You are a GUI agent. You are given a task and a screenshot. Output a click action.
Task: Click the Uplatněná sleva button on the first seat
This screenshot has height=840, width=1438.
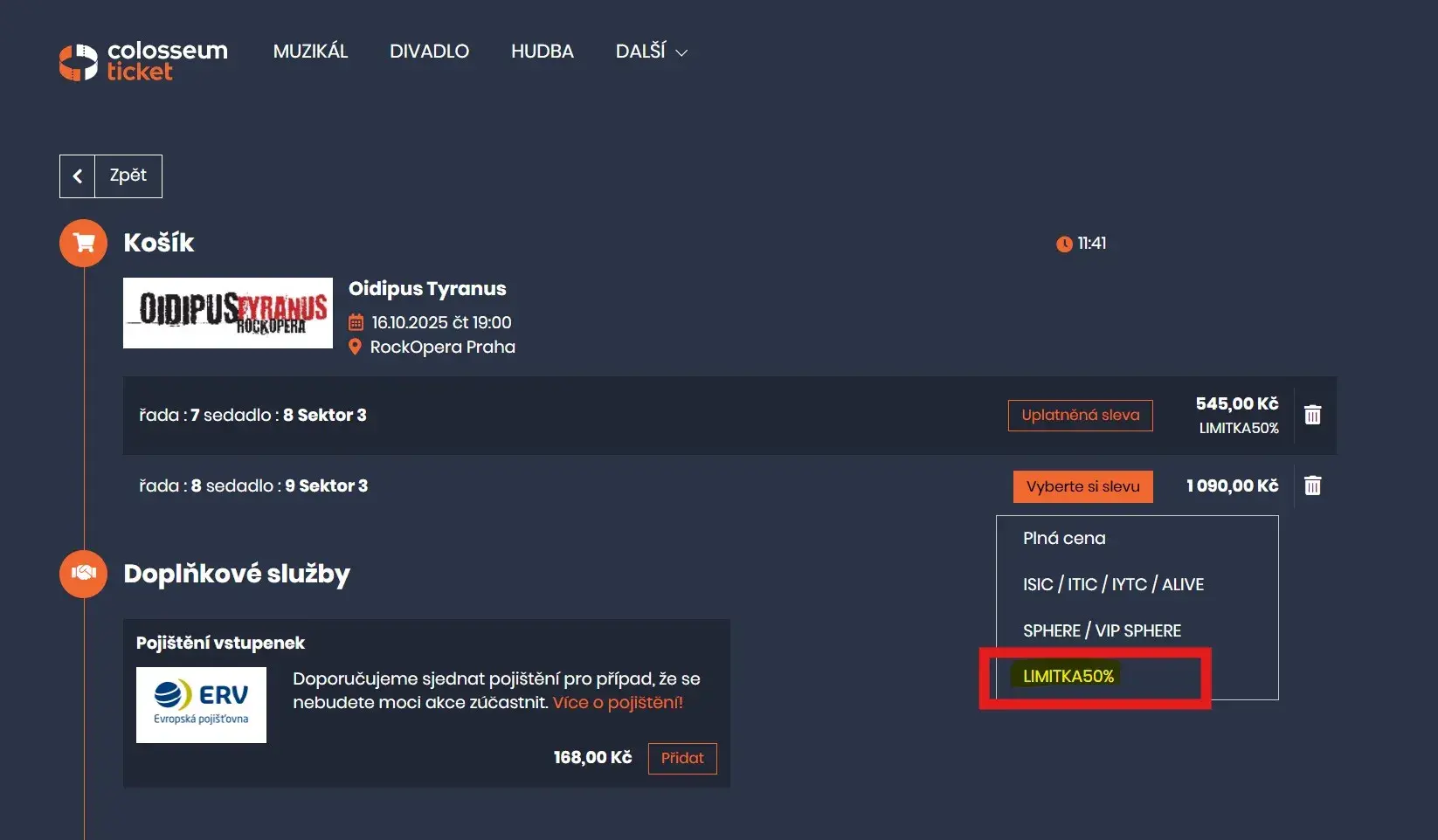(x=1080, y=415)
